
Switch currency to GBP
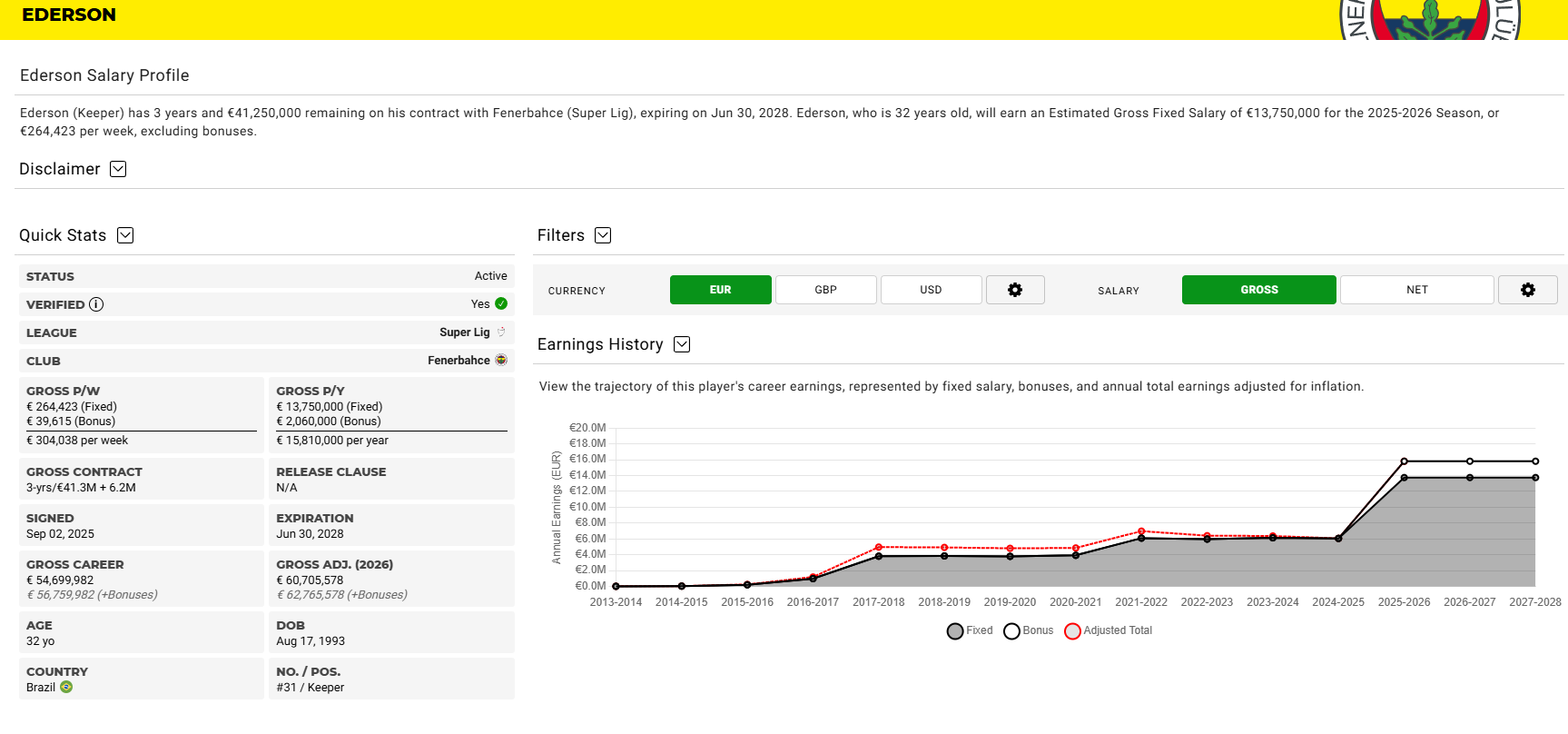pyautogui.click(x=826, y=290)
